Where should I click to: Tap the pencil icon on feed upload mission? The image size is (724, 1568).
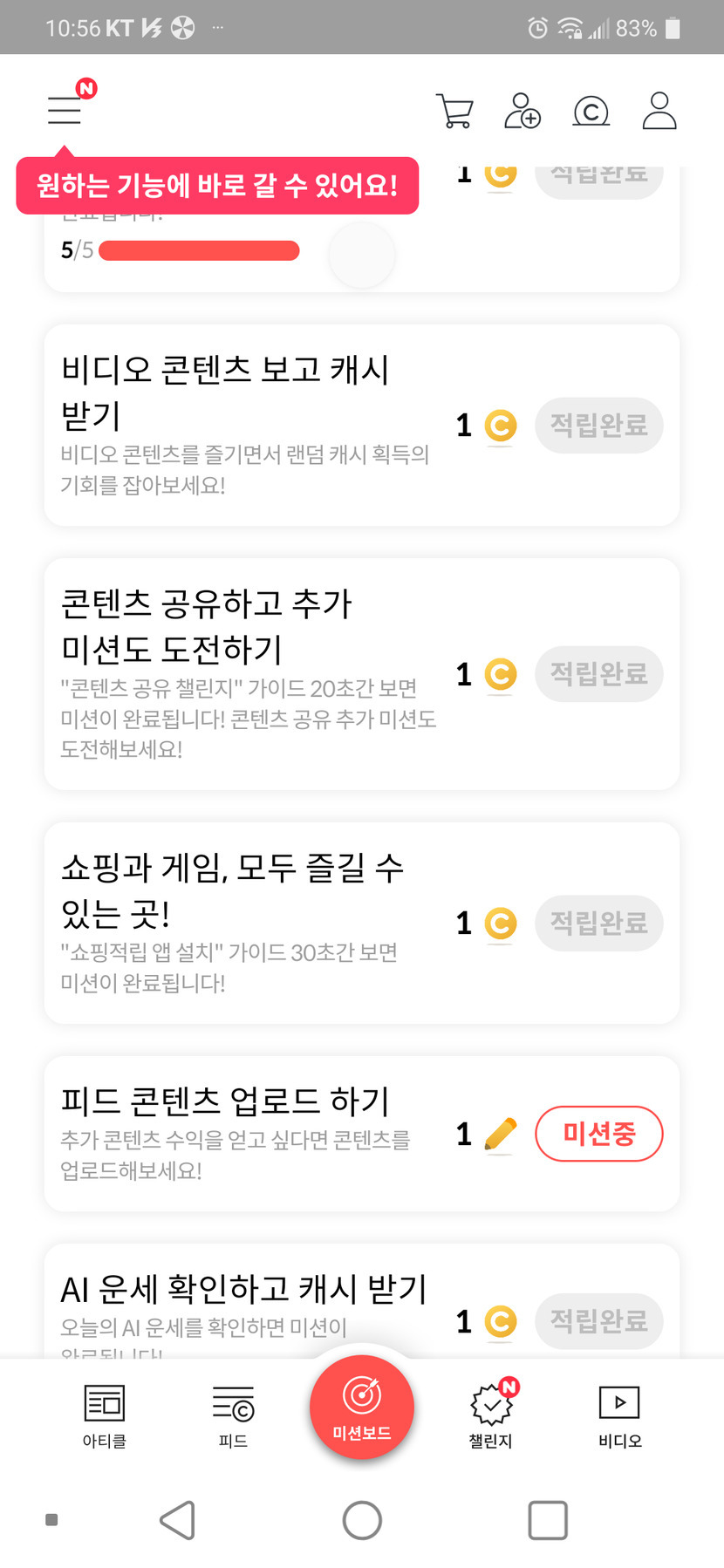click(500, 1134)
